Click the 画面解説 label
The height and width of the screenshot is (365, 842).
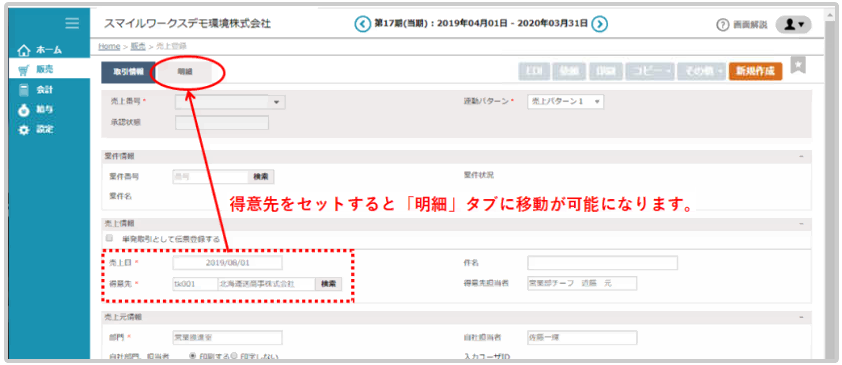750,25
